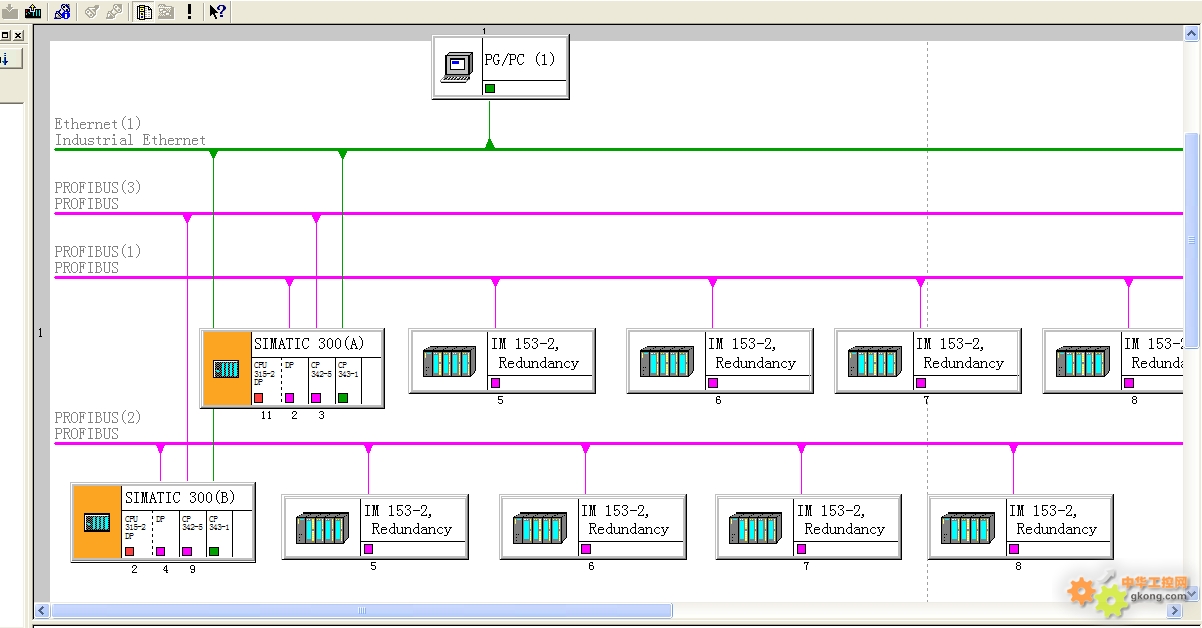Select rack icon of PROFIBUS(1) IM 153-2 address 6
The height and width of the screenshot is (628, 1202).
(x=666, y=361)
